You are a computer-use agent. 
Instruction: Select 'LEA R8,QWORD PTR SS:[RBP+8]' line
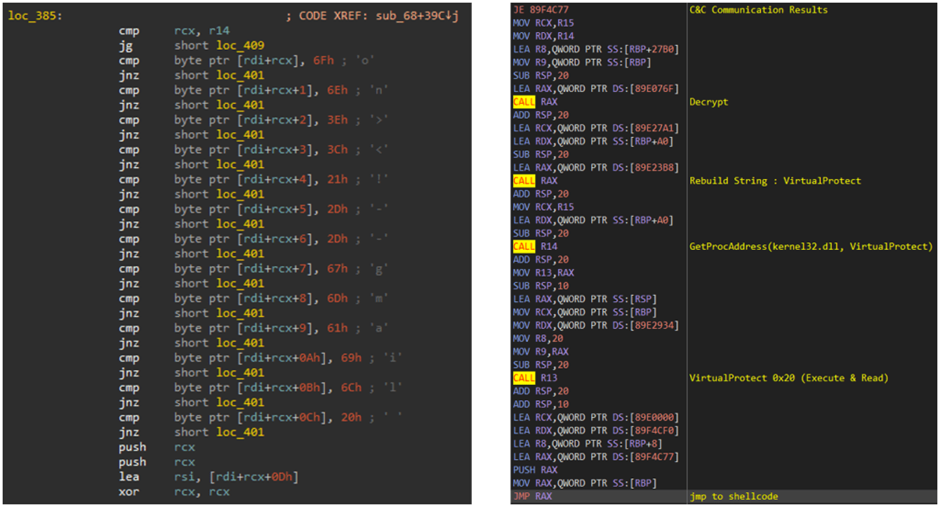pos(588,443)
